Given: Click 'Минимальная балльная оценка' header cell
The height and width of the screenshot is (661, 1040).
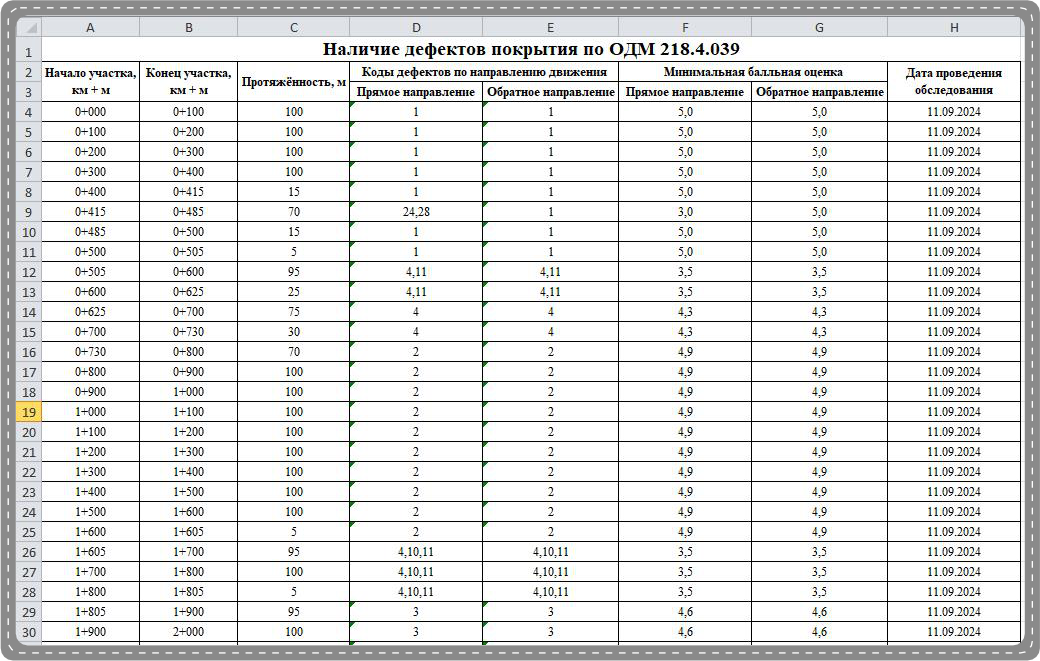Looking at the screenshot, I should 753,72.
